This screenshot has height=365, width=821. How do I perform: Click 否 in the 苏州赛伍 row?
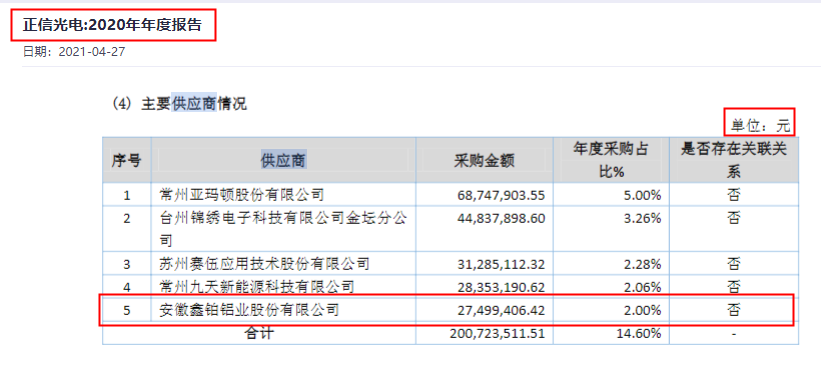pos(734,263)
